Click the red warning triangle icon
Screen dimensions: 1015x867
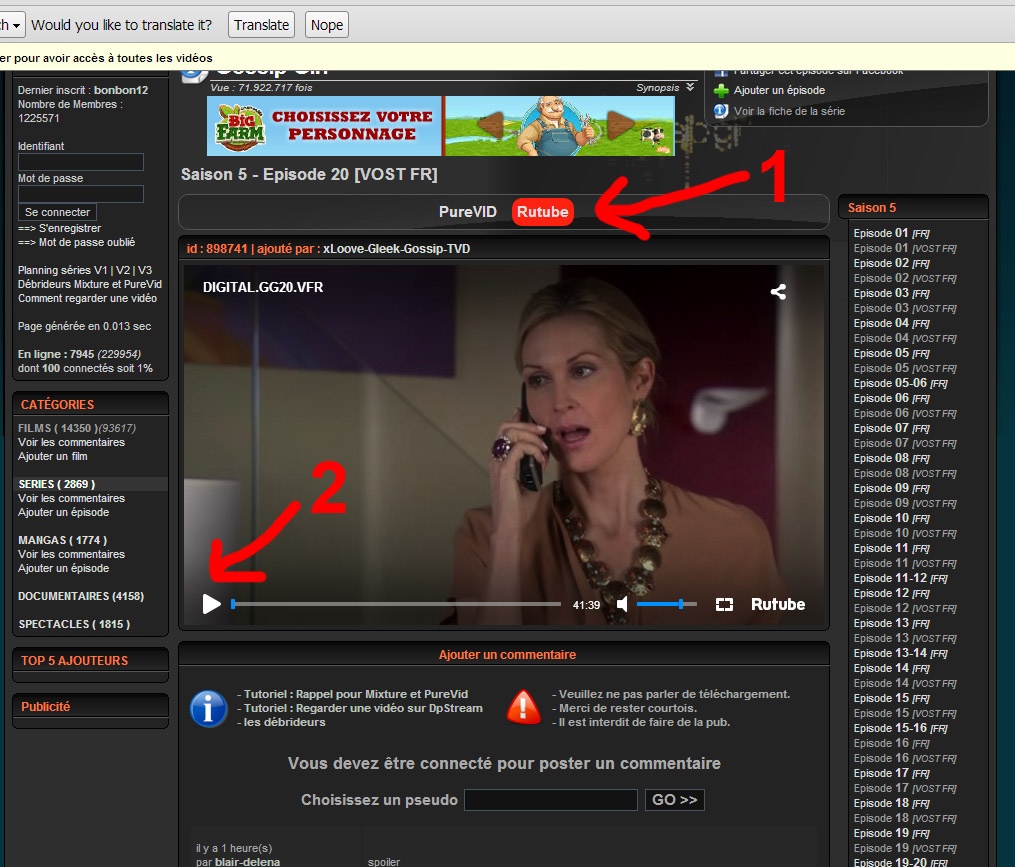tap(524, 707)
